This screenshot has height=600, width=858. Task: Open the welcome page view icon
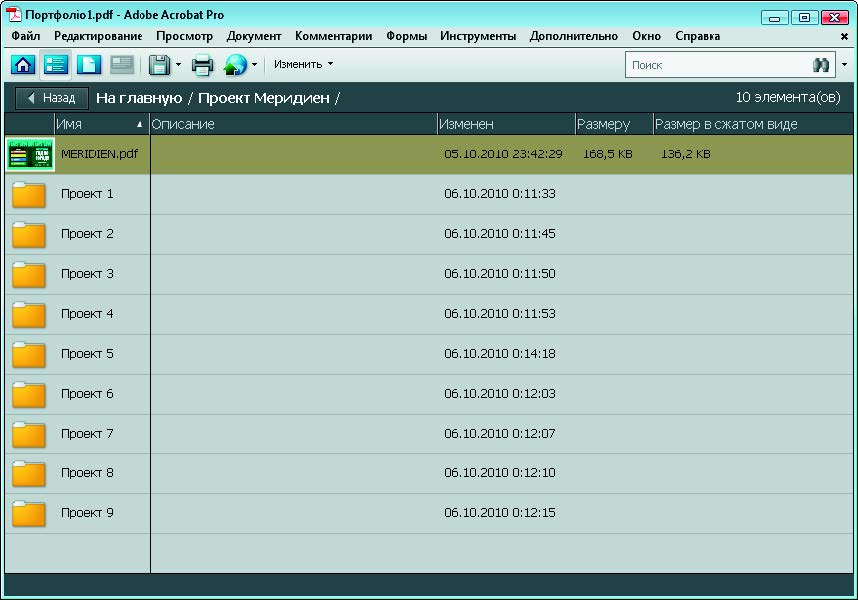(x=89, y=65)
